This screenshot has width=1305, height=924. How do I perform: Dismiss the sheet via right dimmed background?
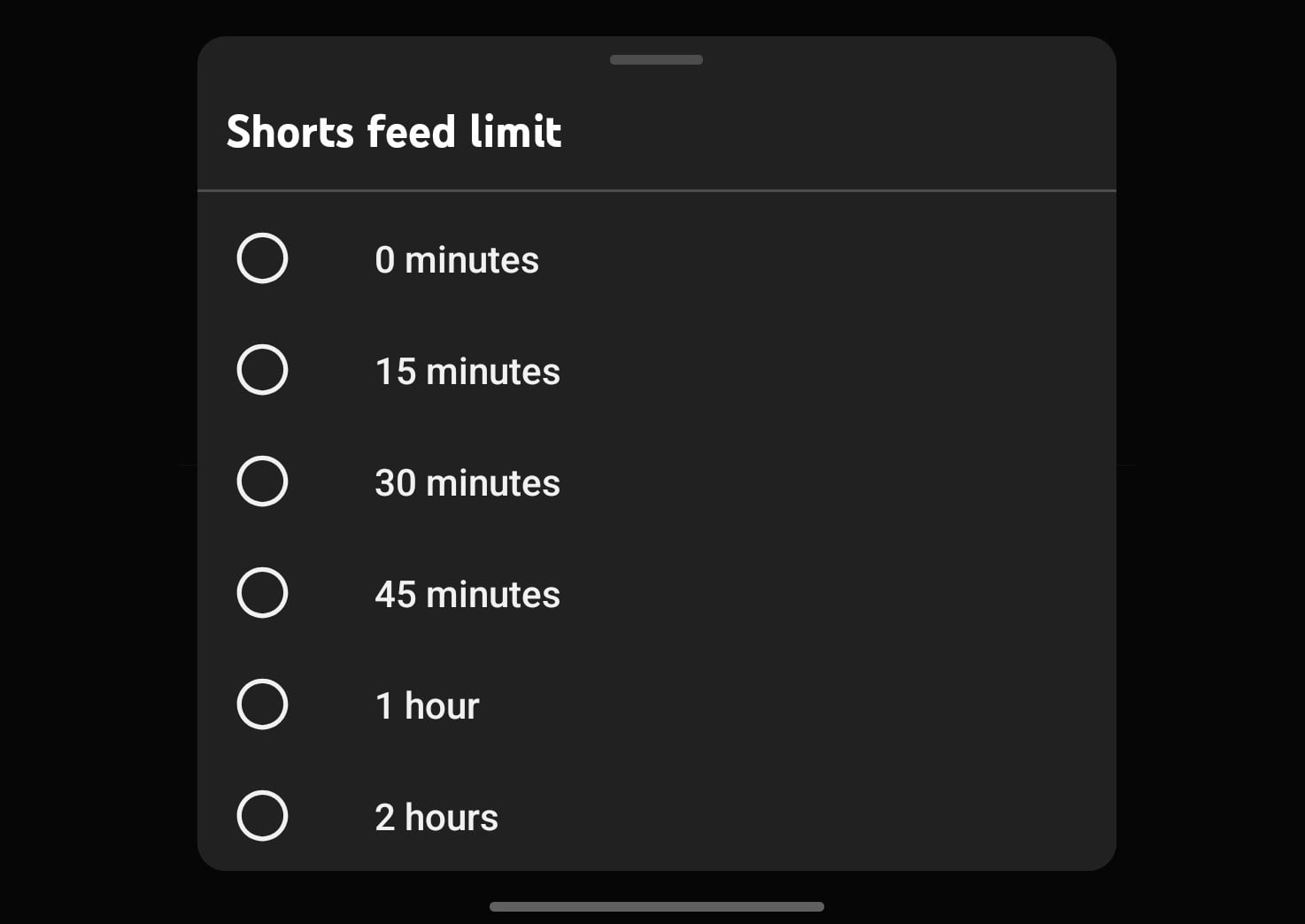point(1209,460)
